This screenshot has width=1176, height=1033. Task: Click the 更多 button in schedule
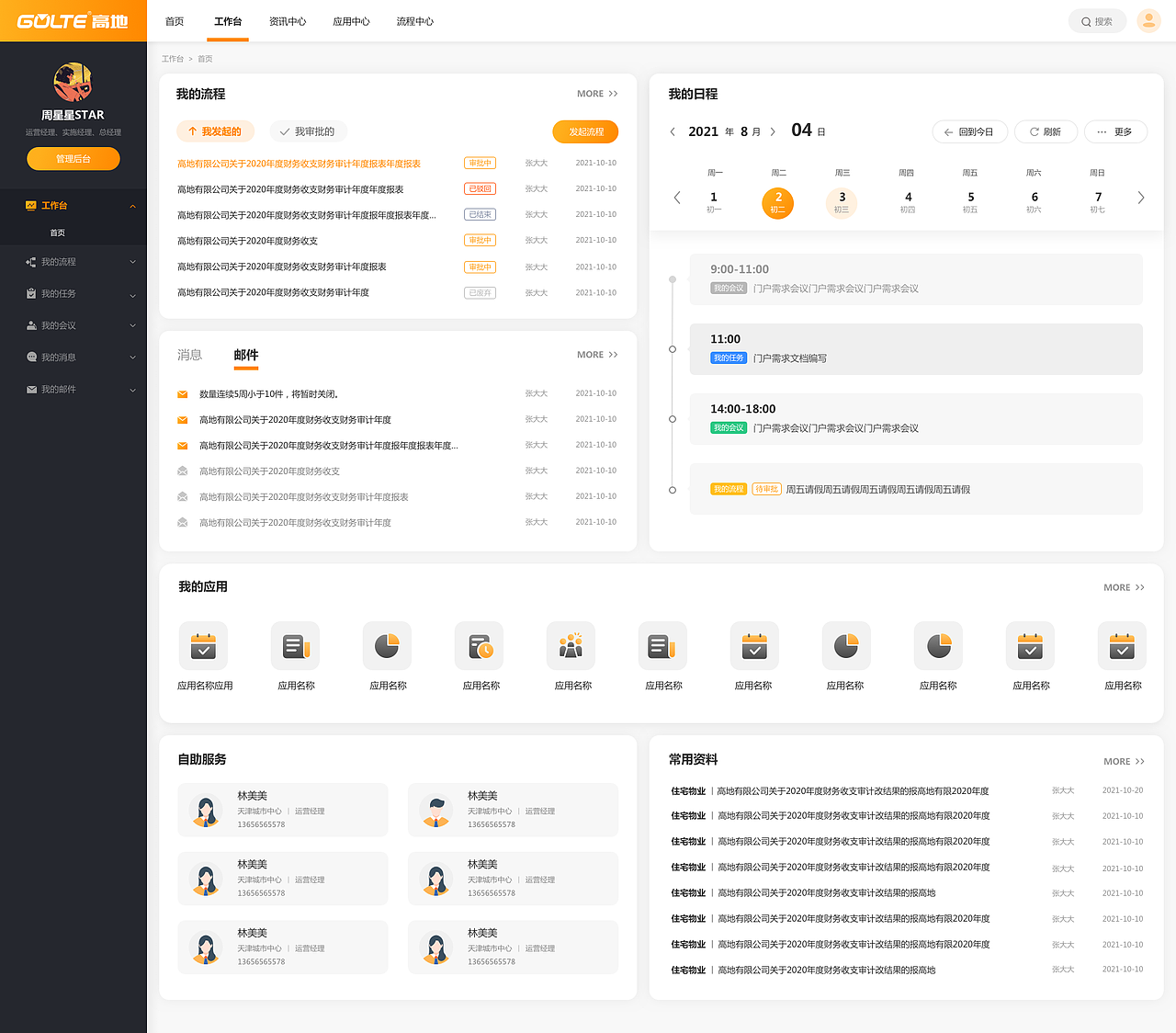click(x=1115, y=131)
